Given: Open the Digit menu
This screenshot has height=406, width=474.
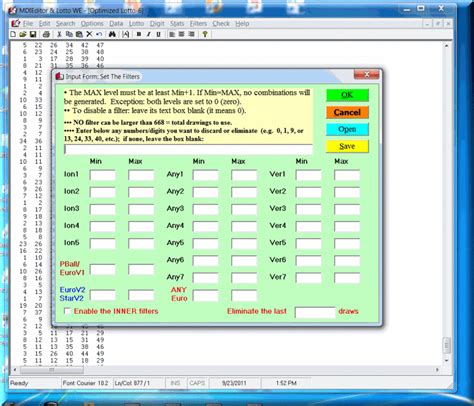Looking at the screenshot, I should click(x=157, y=24).
